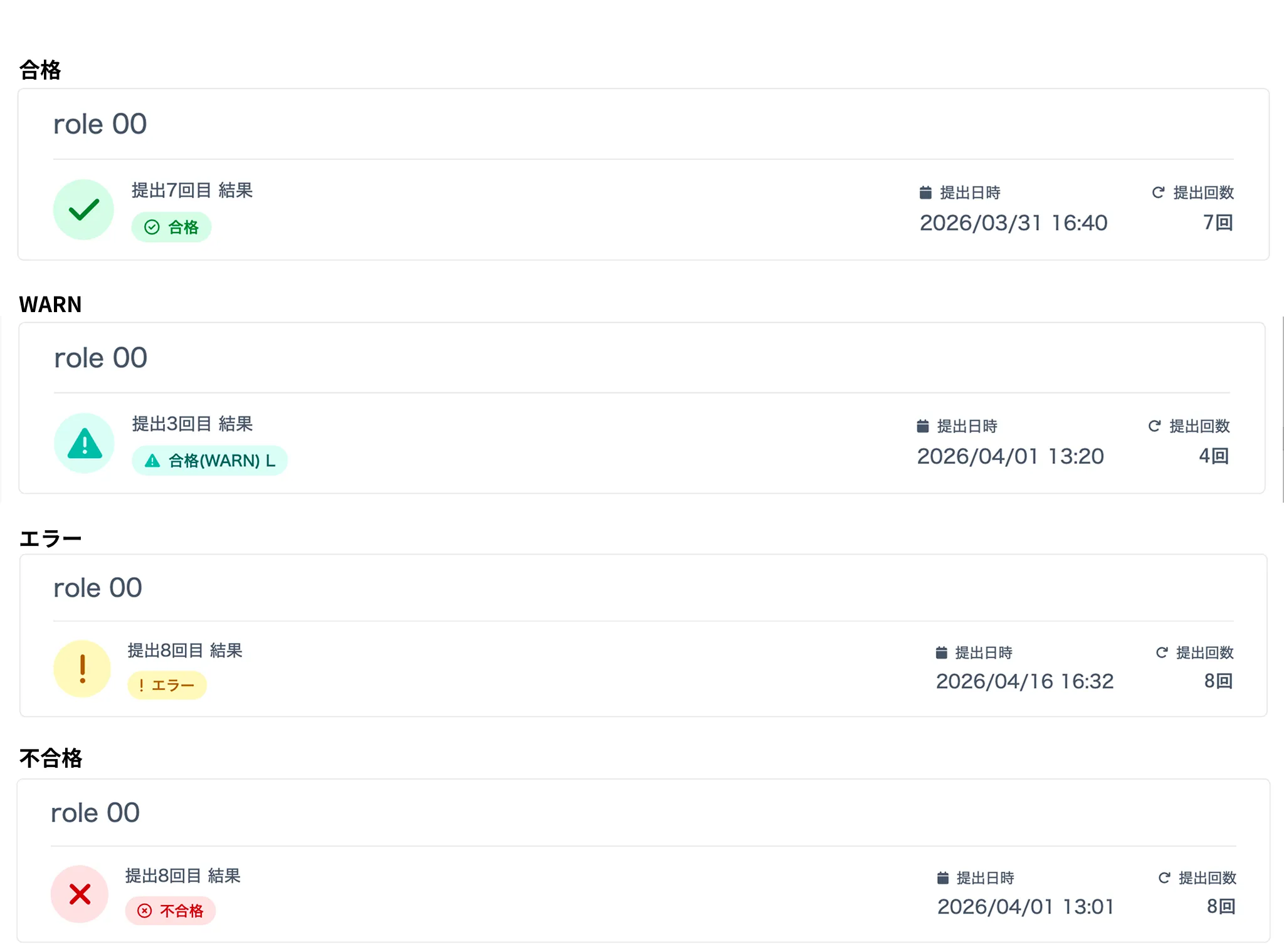Screen dimensions: 1284x952
Task: Click the role 00 title in 合格 card
Action: point(100,124)
